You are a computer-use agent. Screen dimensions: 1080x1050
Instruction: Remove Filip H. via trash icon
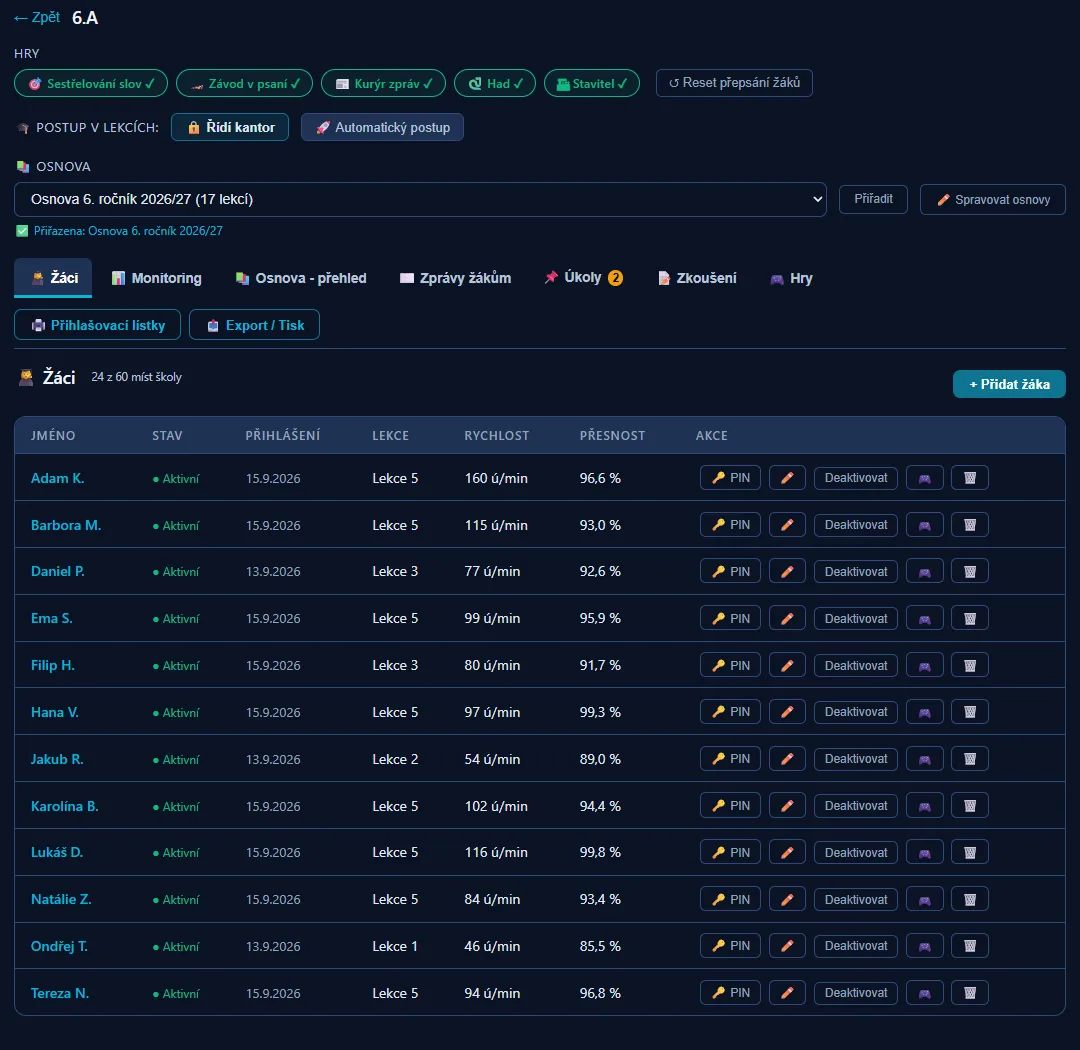click(970, 666)
